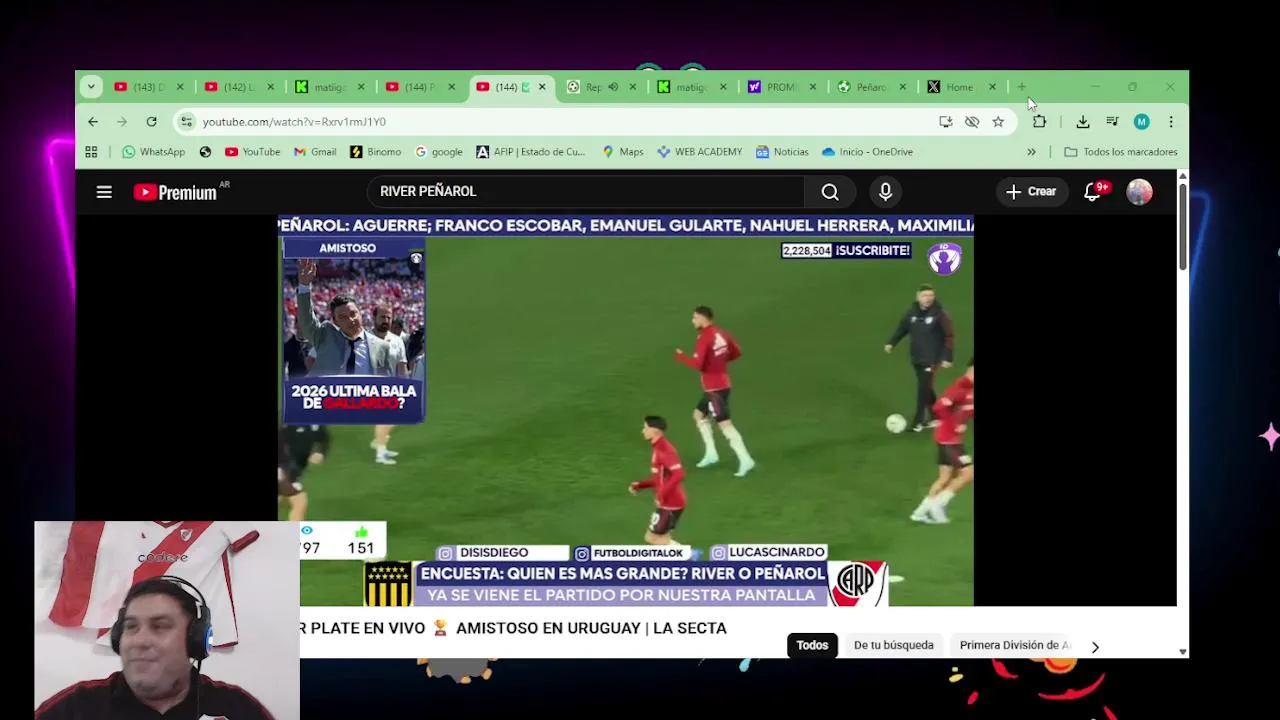Open the YouTube bookmark

pyautogui.click(x=252, y=152)
